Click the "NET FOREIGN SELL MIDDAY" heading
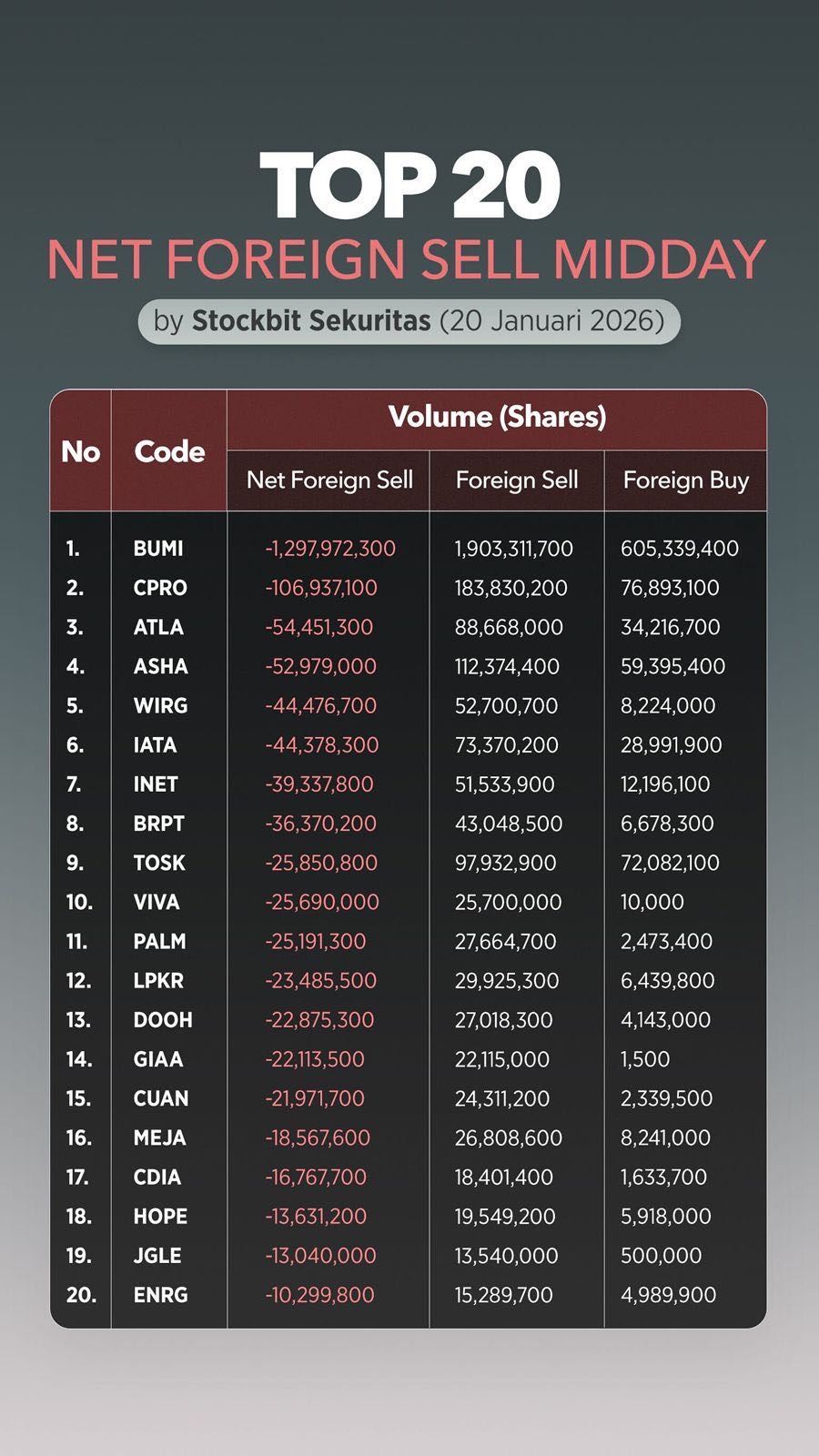The image size is (819, 1456). [x=407, y=260]
